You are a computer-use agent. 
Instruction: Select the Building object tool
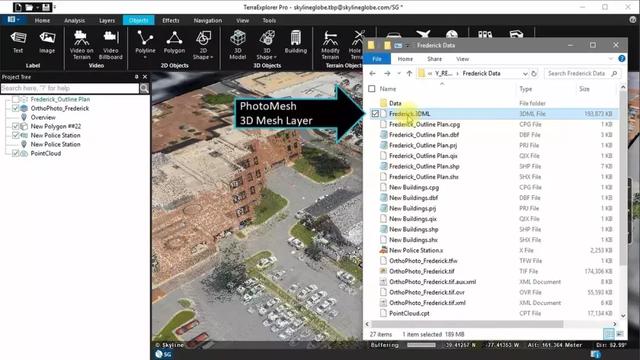coord(296,42)
